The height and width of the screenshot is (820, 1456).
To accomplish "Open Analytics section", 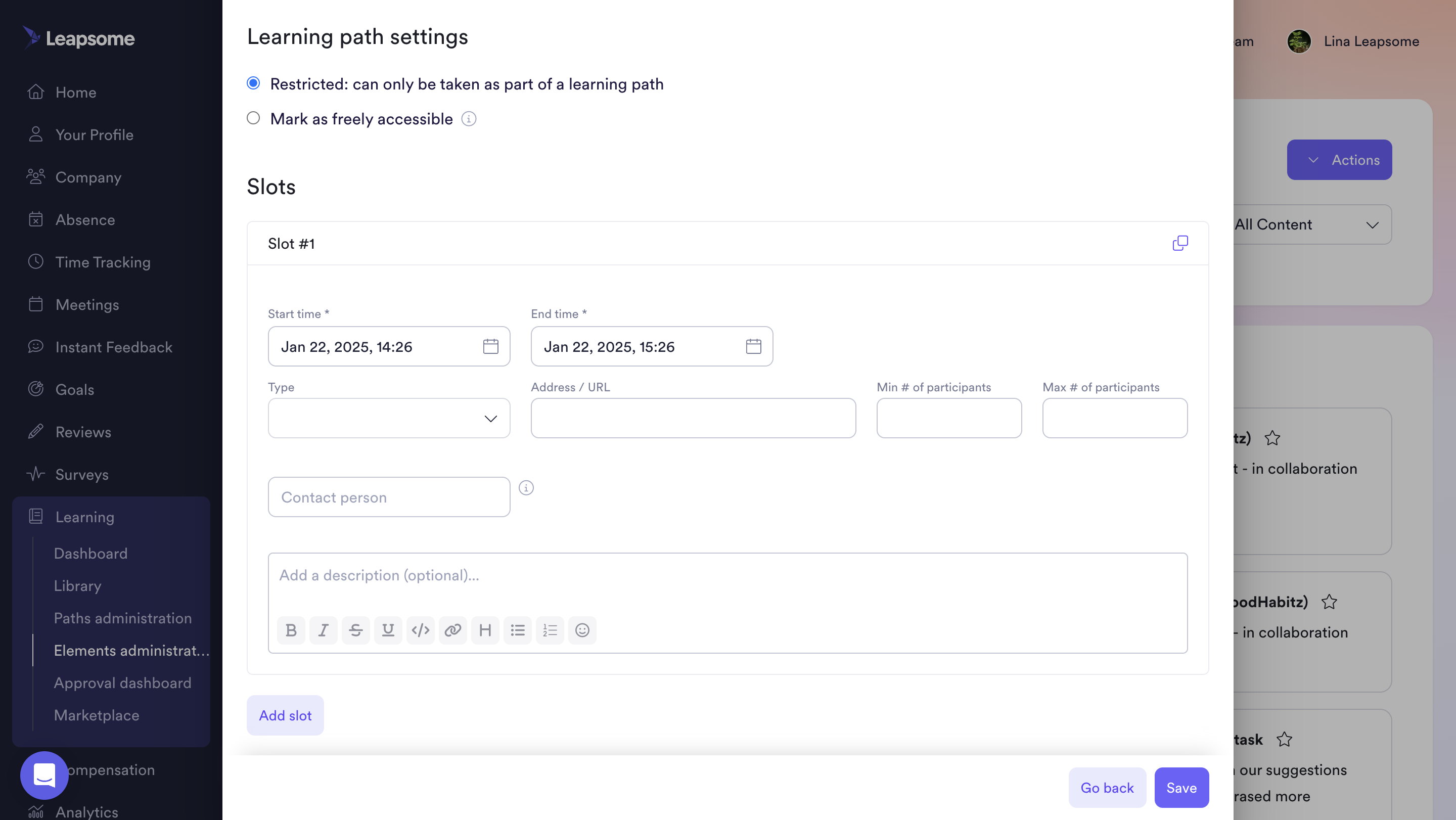I will (x=86, y=811).
